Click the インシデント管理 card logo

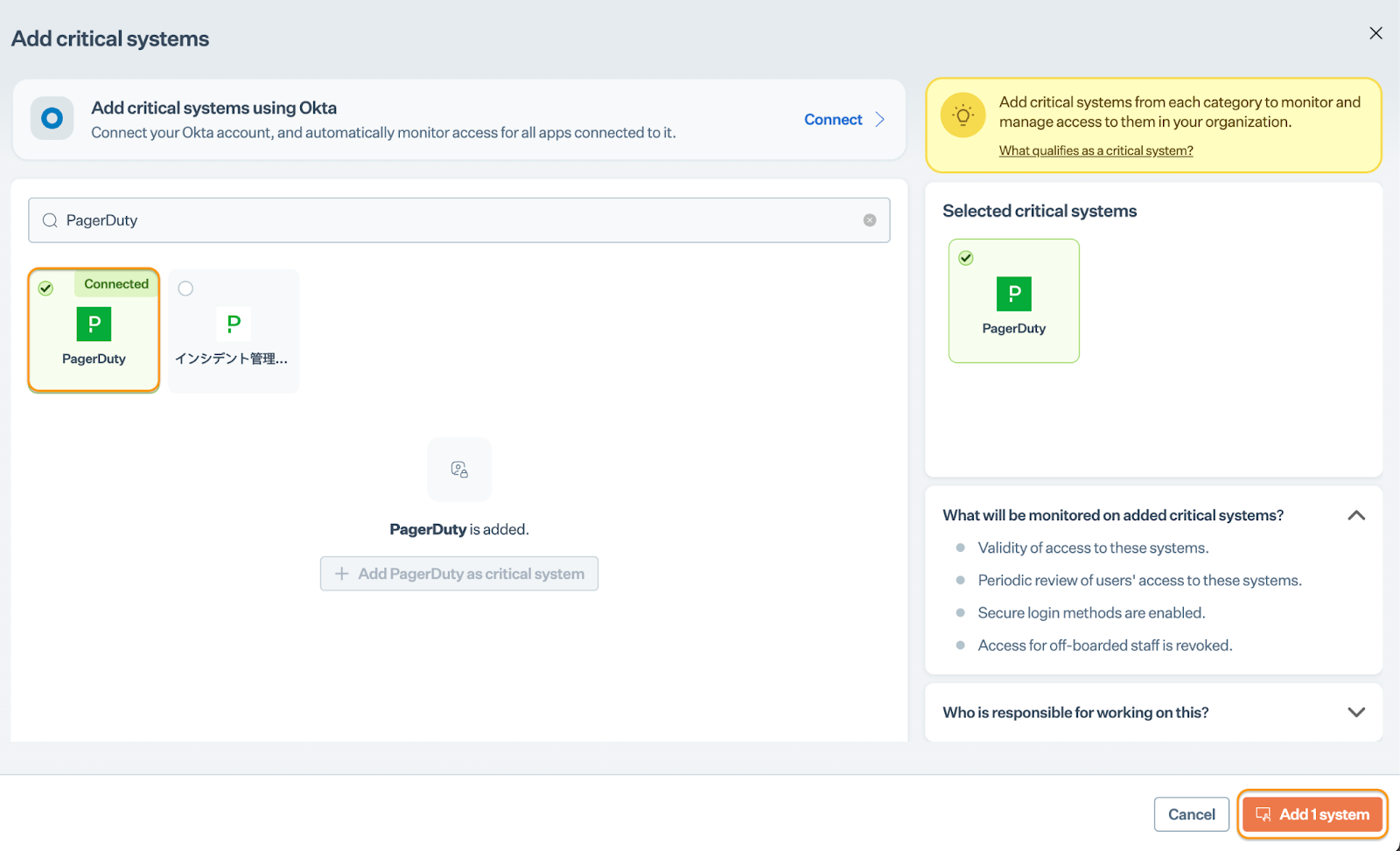tap(234, 324)
